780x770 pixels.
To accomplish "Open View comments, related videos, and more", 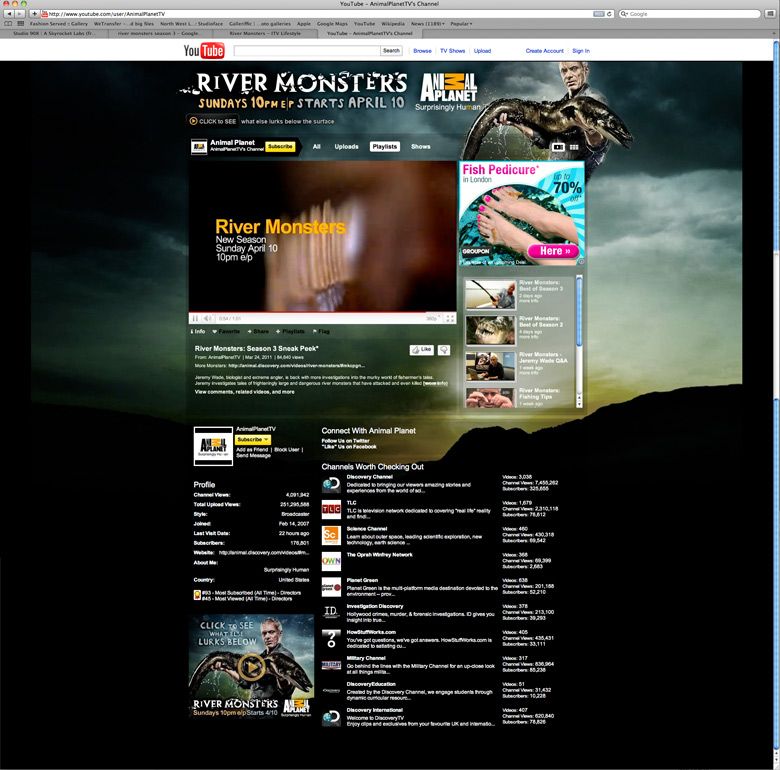I will point(244,392).
